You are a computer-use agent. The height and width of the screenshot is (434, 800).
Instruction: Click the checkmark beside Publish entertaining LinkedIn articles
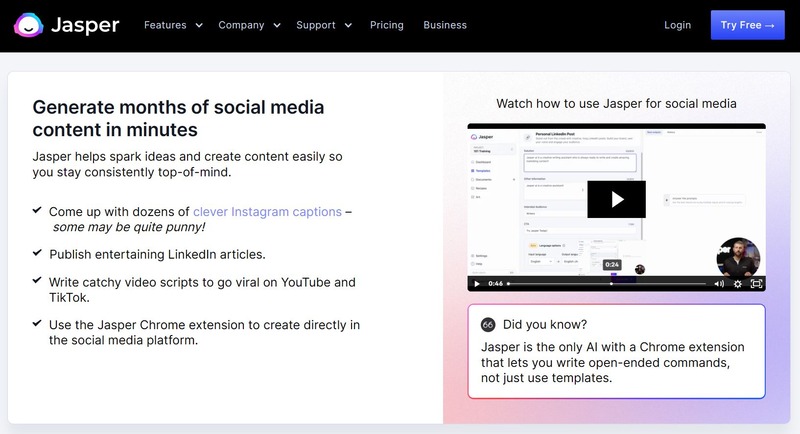pyautogui.click(x=37, y=252)
